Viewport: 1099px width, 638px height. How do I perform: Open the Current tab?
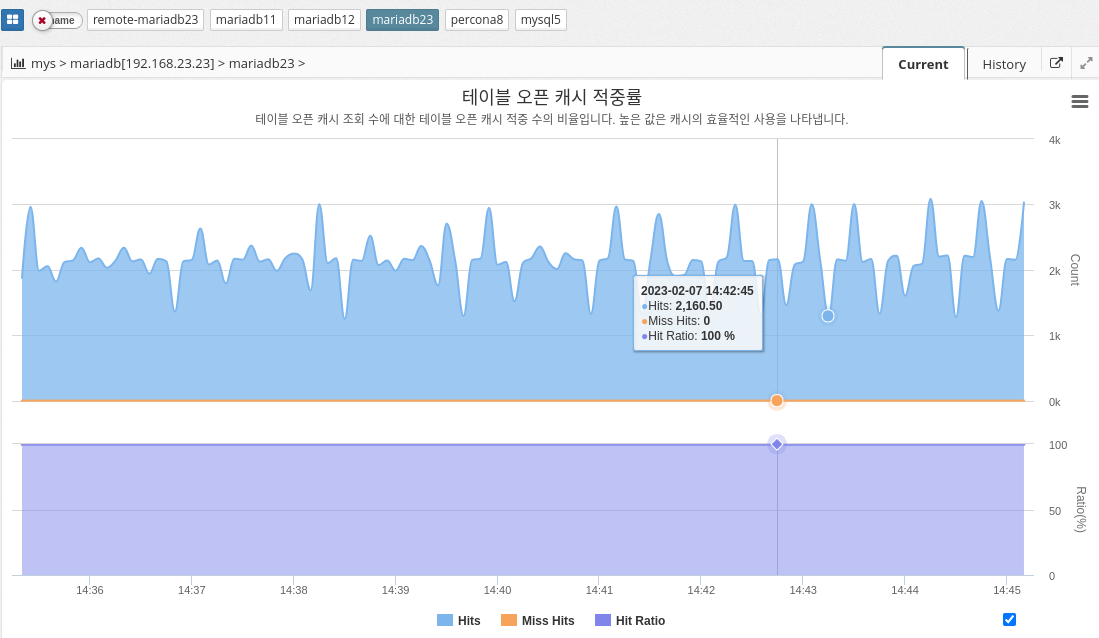(923, 64)
